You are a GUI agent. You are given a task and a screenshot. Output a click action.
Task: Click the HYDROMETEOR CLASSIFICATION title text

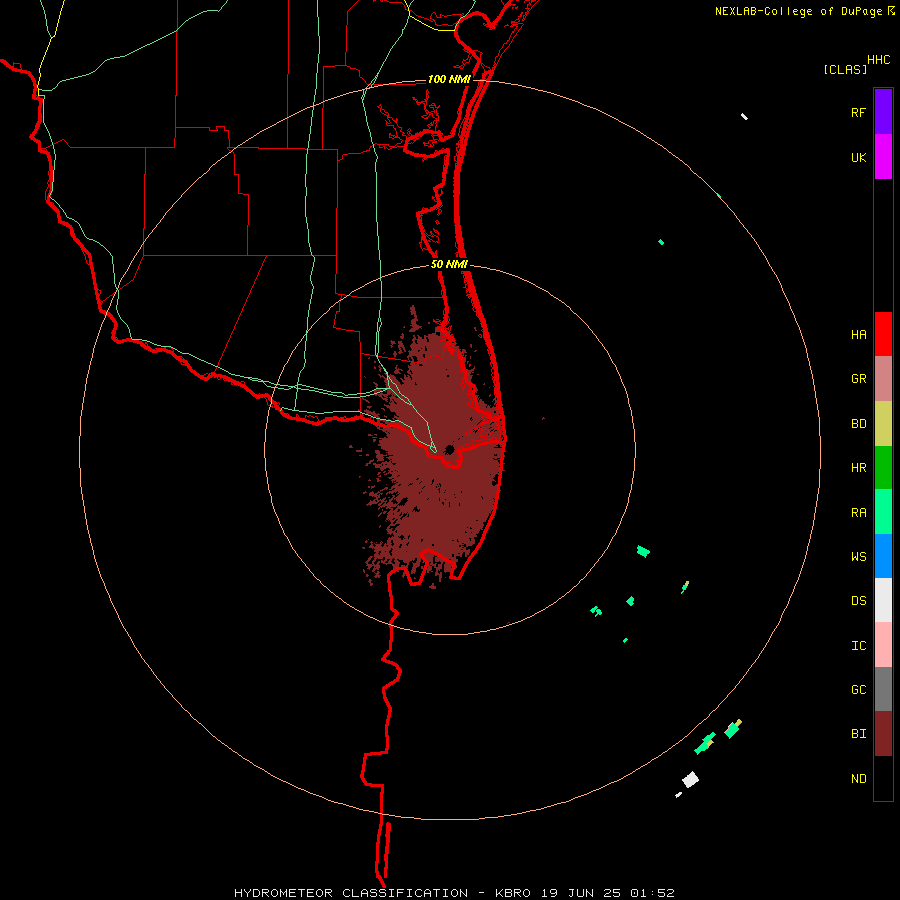coord(351,893)
